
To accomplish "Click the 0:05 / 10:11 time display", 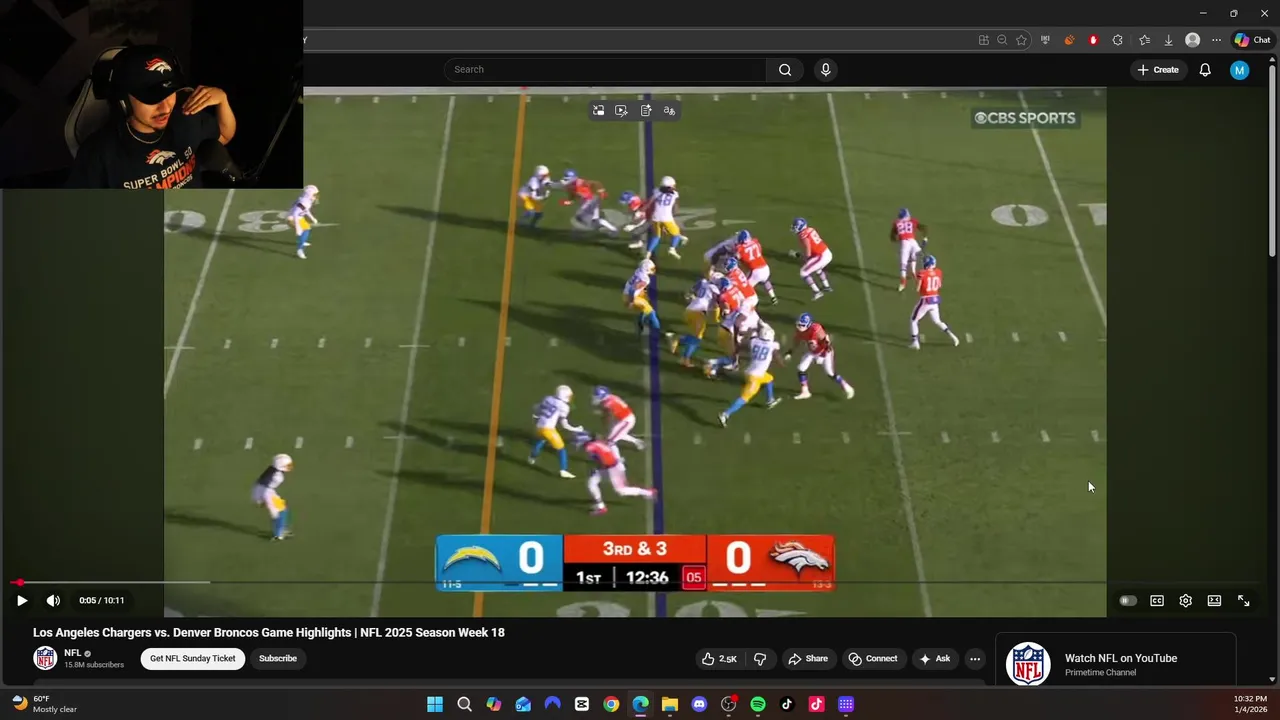I will click(102, 601).
